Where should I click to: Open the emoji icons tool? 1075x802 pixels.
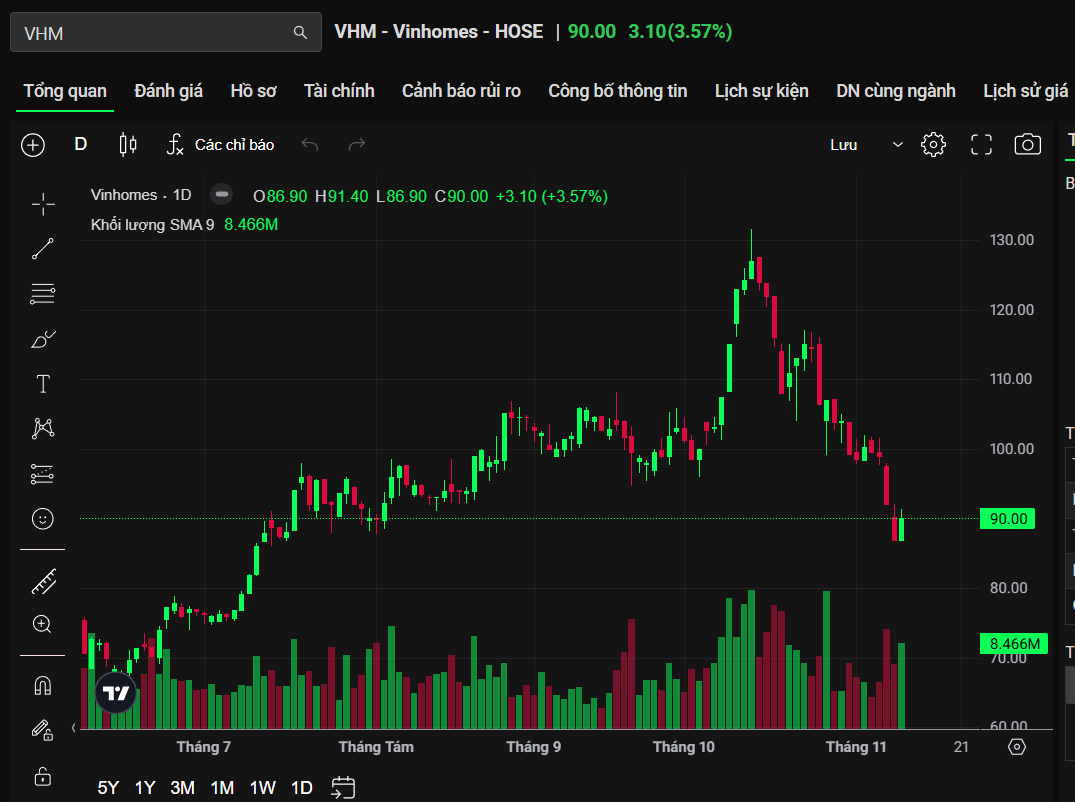click(x=43, y=519)
